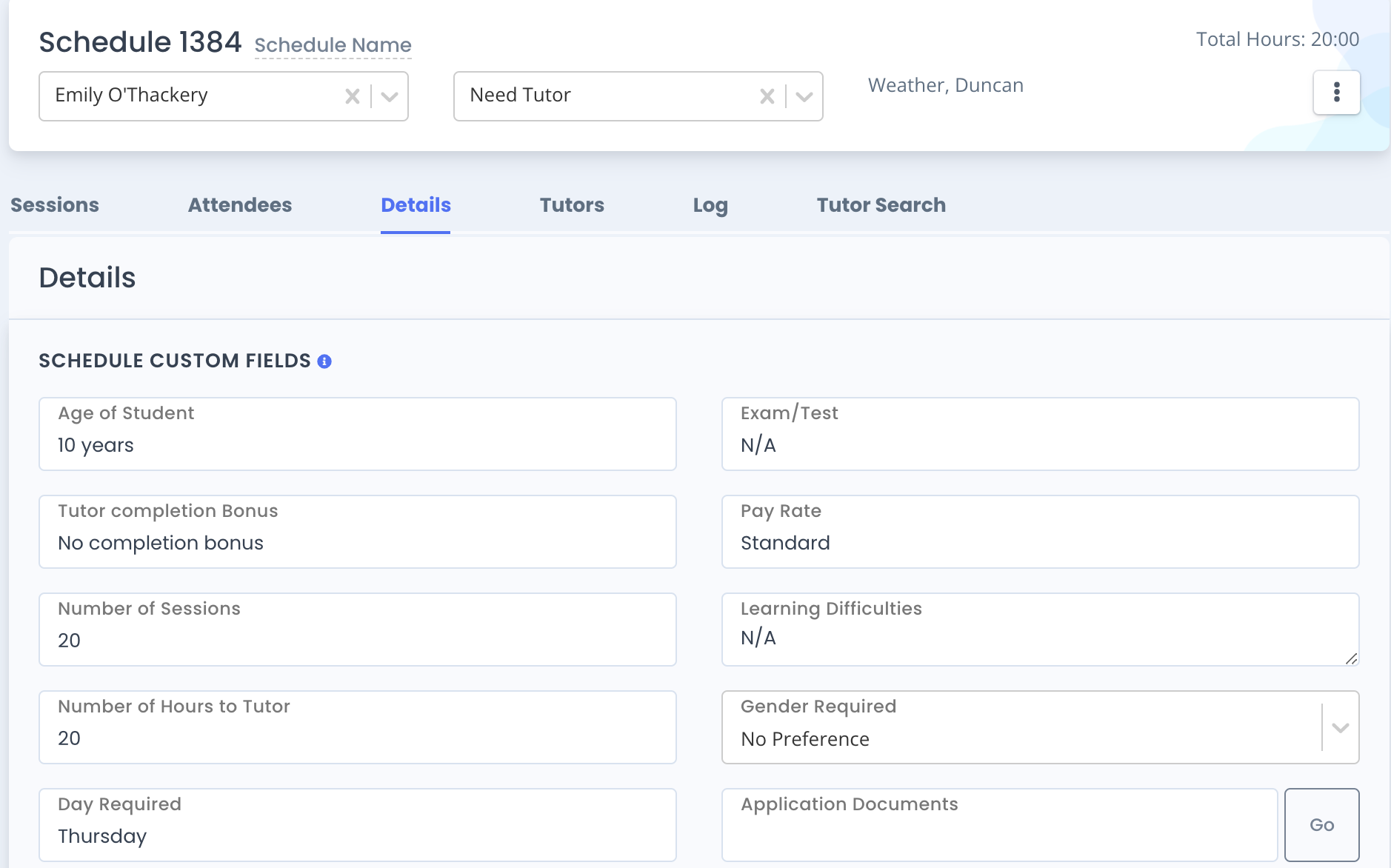Switch to the Sessions tab

(x=55, y=205)
